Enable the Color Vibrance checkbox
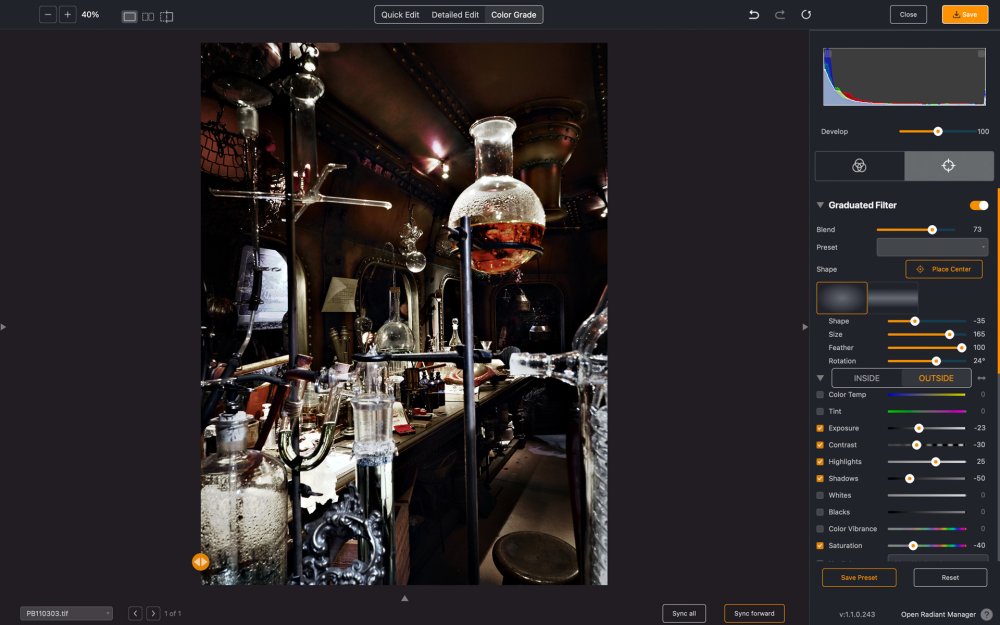Image resolution: width=1000 pixels, height=625 pixels. pos(820,529)
